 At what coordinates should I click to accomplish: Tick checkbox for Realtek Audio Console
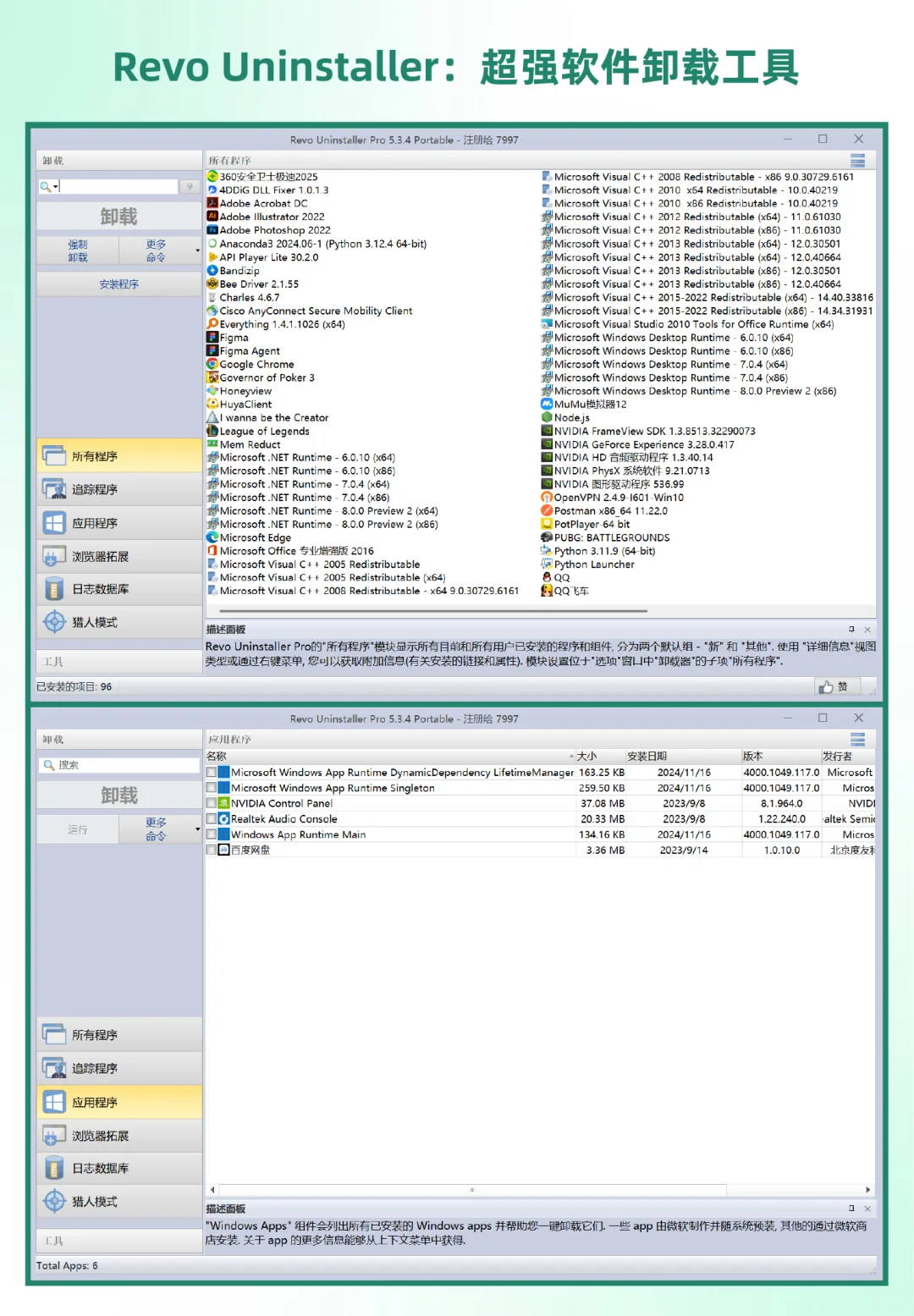212,818
